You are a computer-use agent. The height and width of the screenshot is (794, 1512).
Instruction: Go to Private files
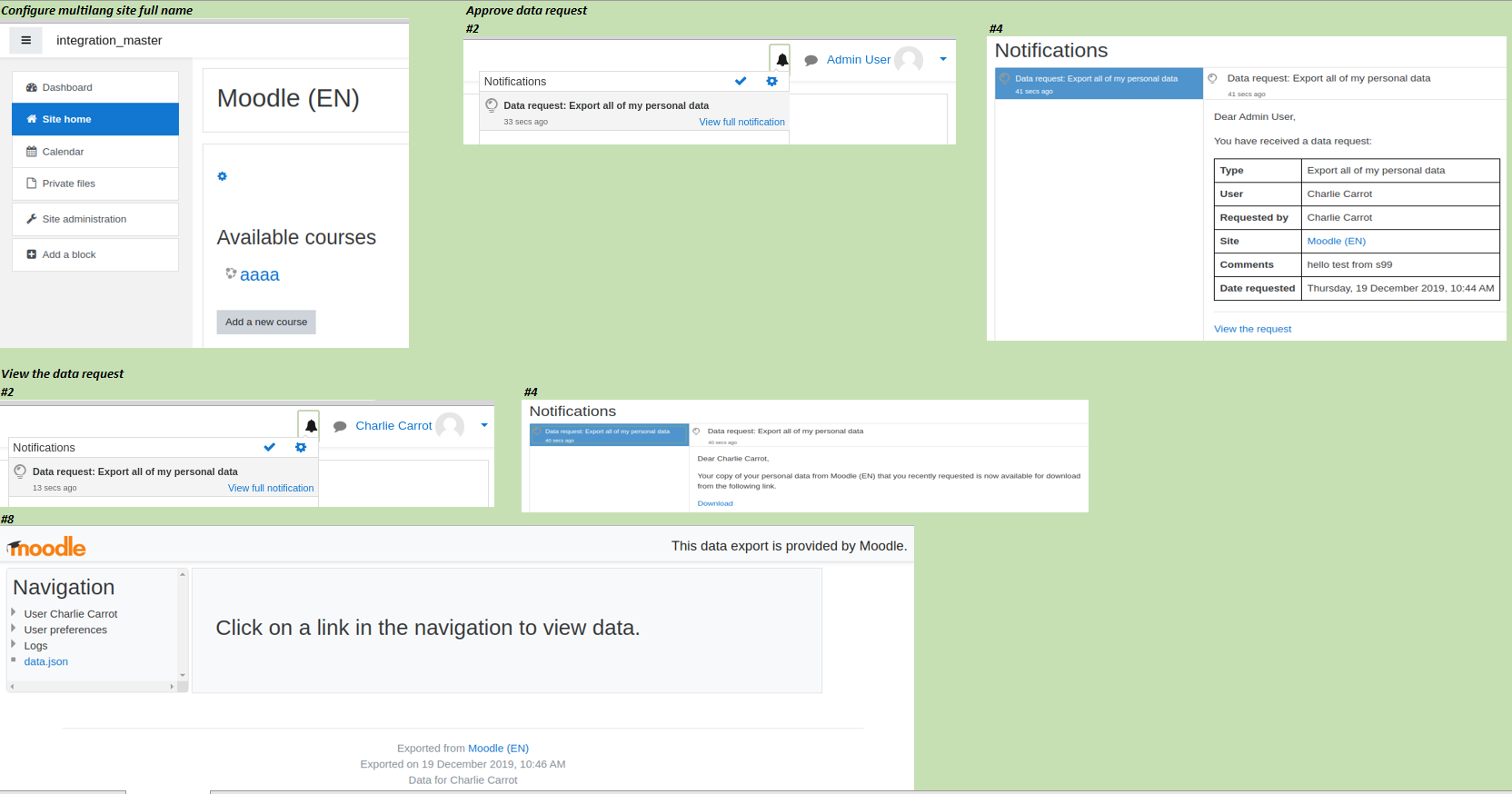point(95,184)
